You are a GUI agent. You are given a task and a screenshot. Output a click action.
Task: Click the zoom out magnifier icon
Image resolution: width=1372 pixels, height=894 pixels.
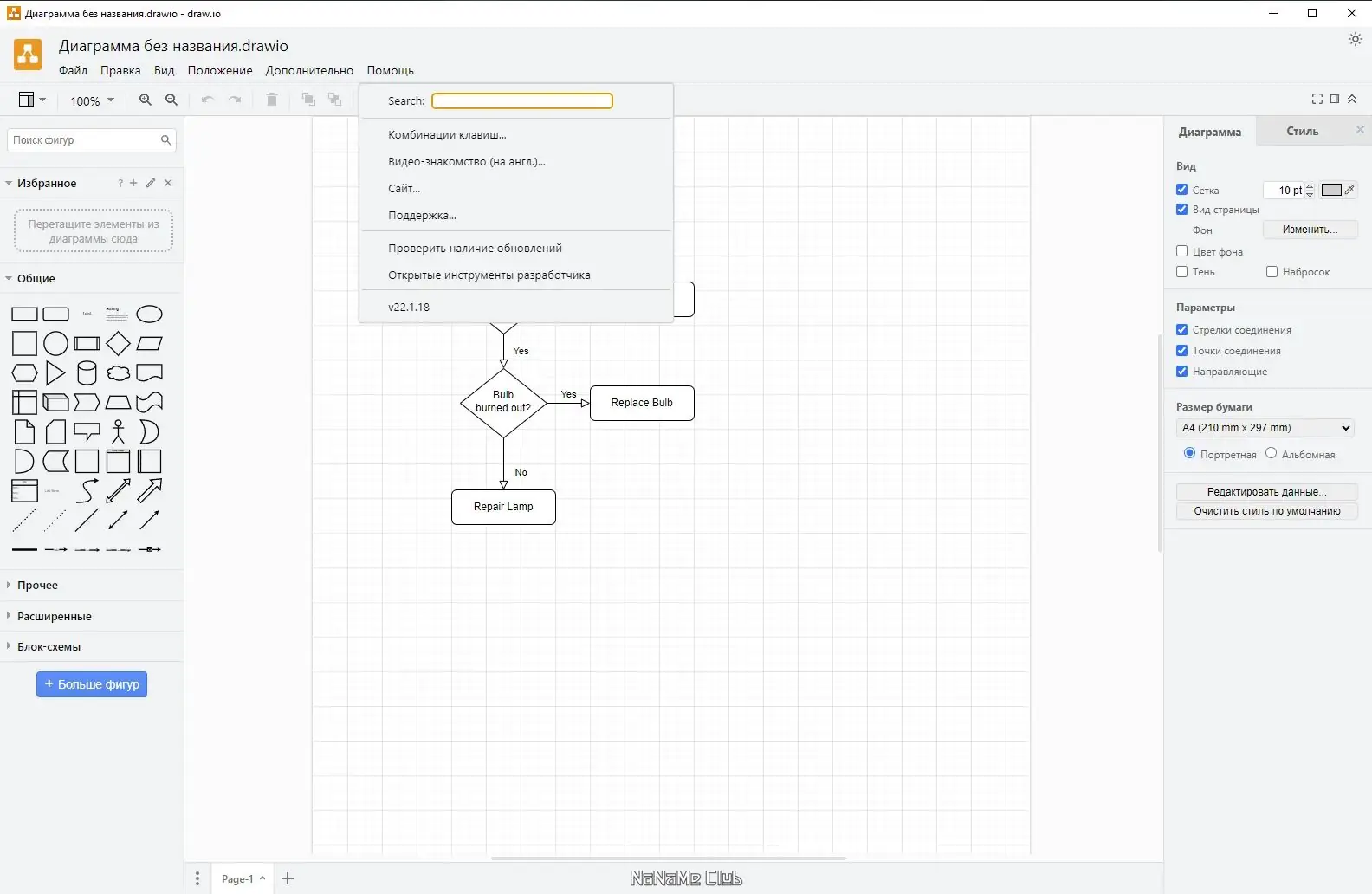(x=171, y=100)
